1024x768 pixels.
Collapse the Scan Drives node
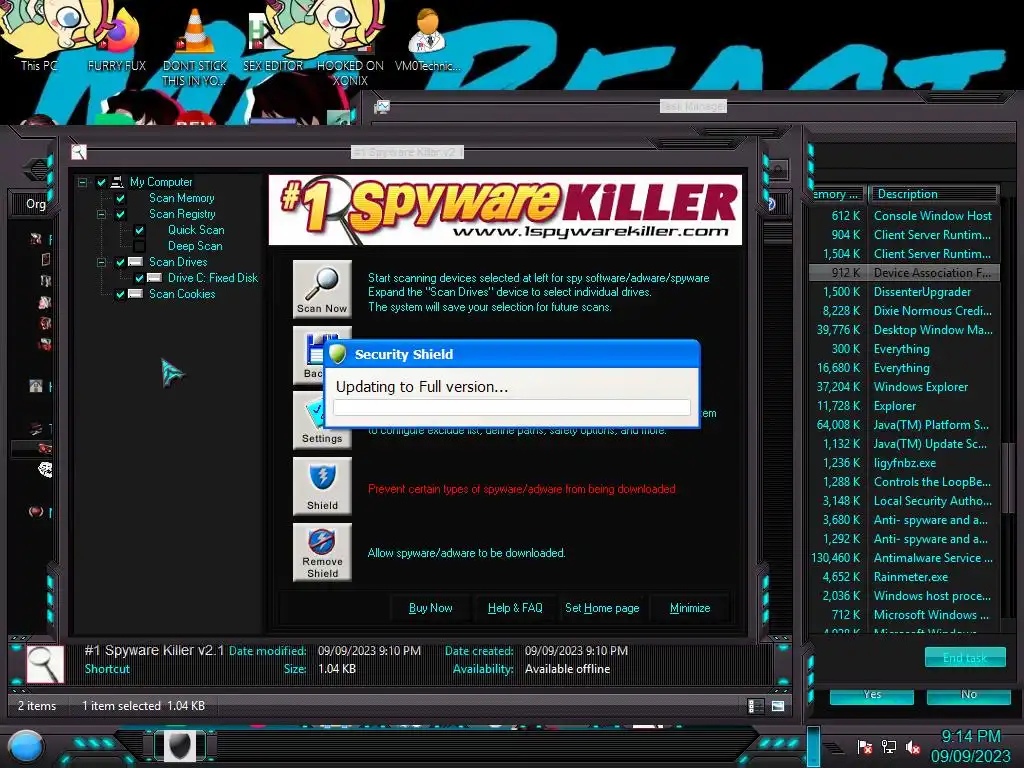click(101, 262)
